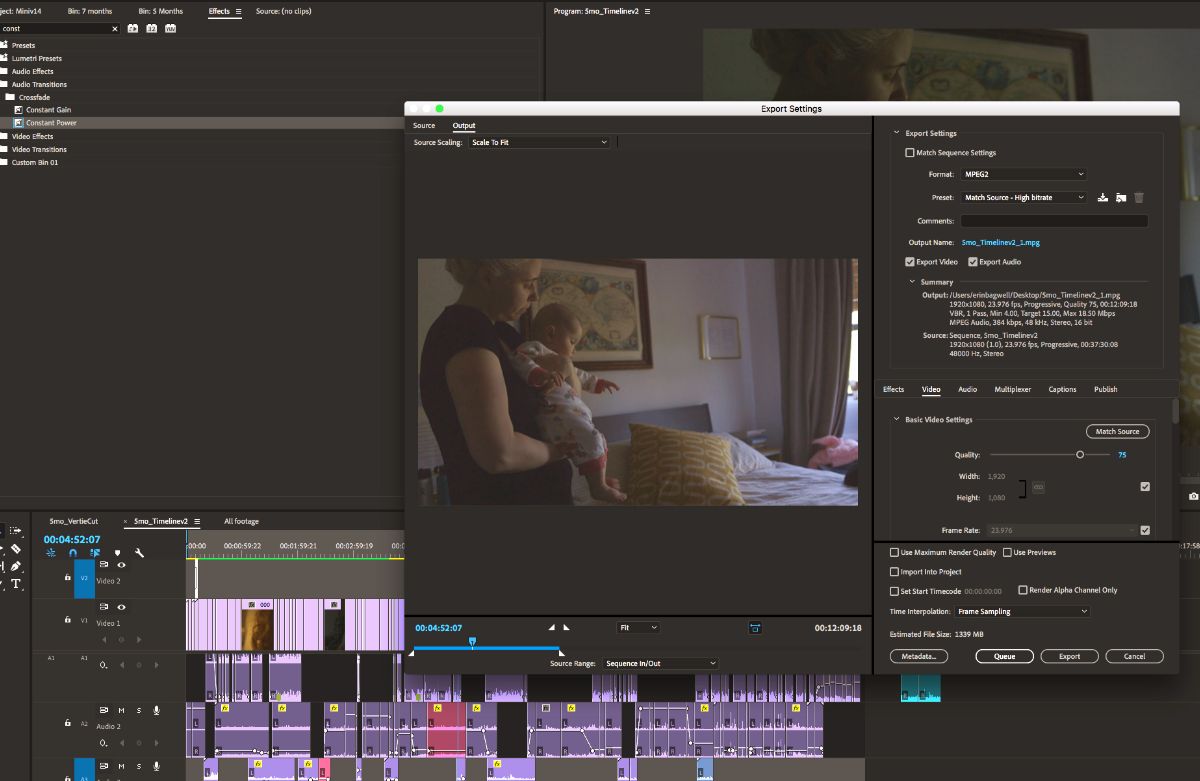The image size is (1200, 781).
Task: Open the Multiplexer tab
Action: coord(1013,389)
